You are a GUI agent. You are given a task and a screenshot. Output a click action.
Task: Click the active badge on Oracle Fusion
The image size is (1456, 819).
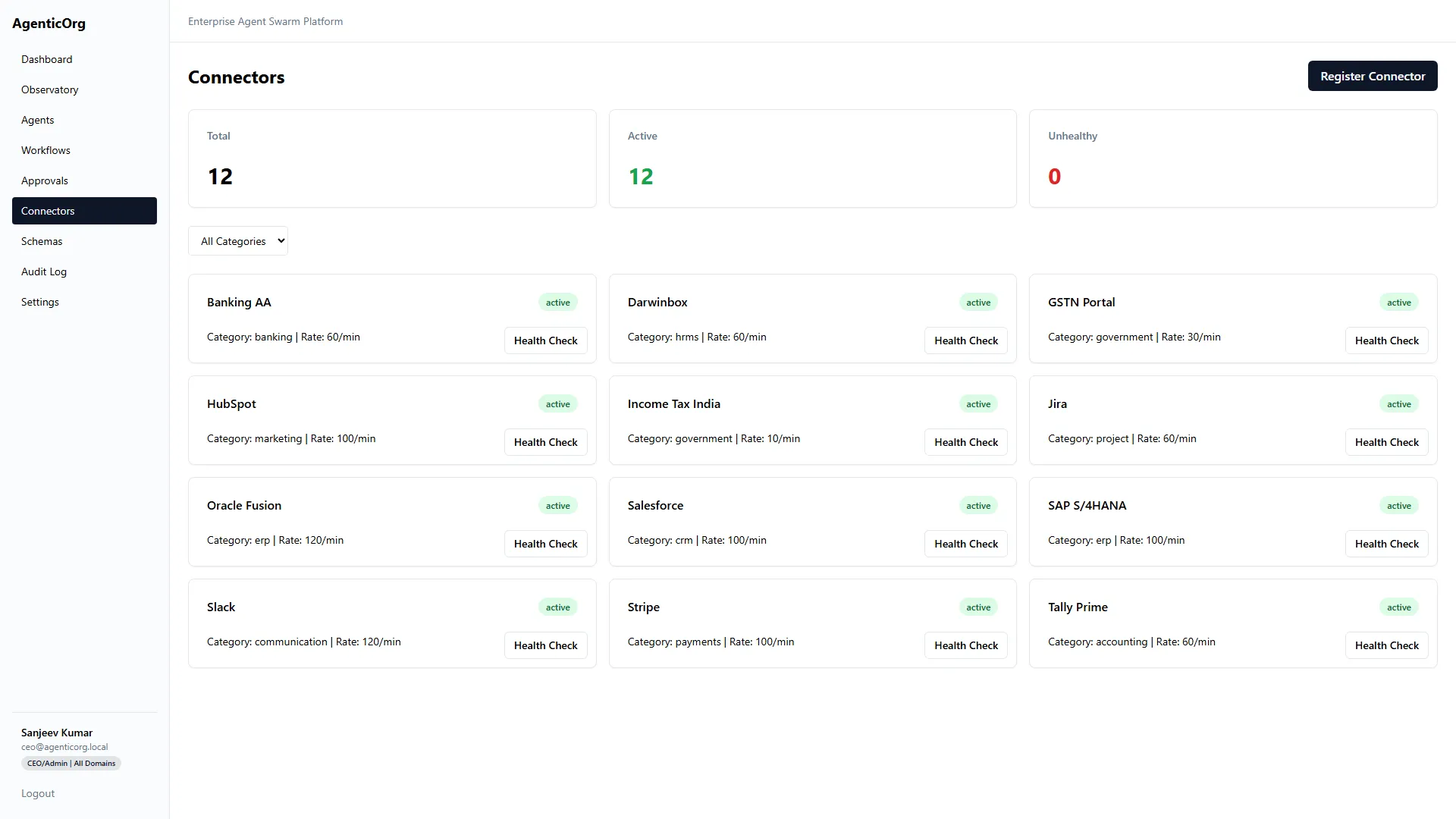558,506
